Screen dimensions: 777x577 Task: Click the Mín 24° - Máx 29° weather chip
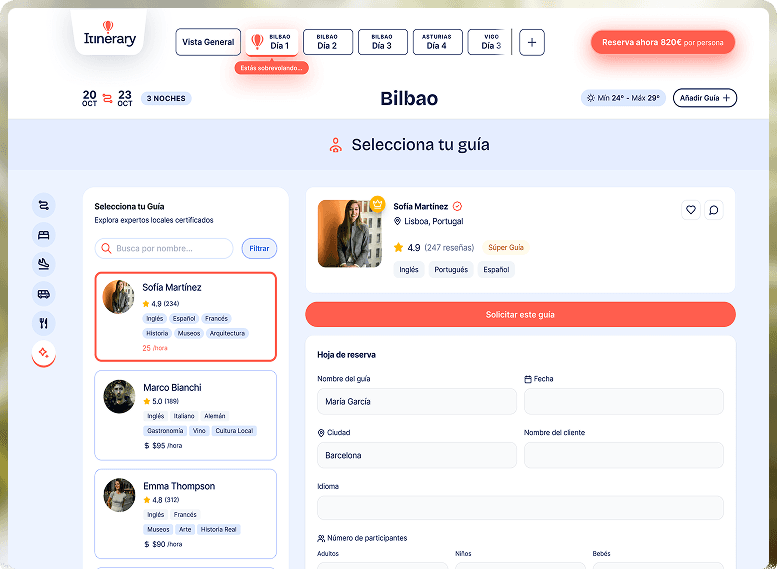click(x=623, y=98)
